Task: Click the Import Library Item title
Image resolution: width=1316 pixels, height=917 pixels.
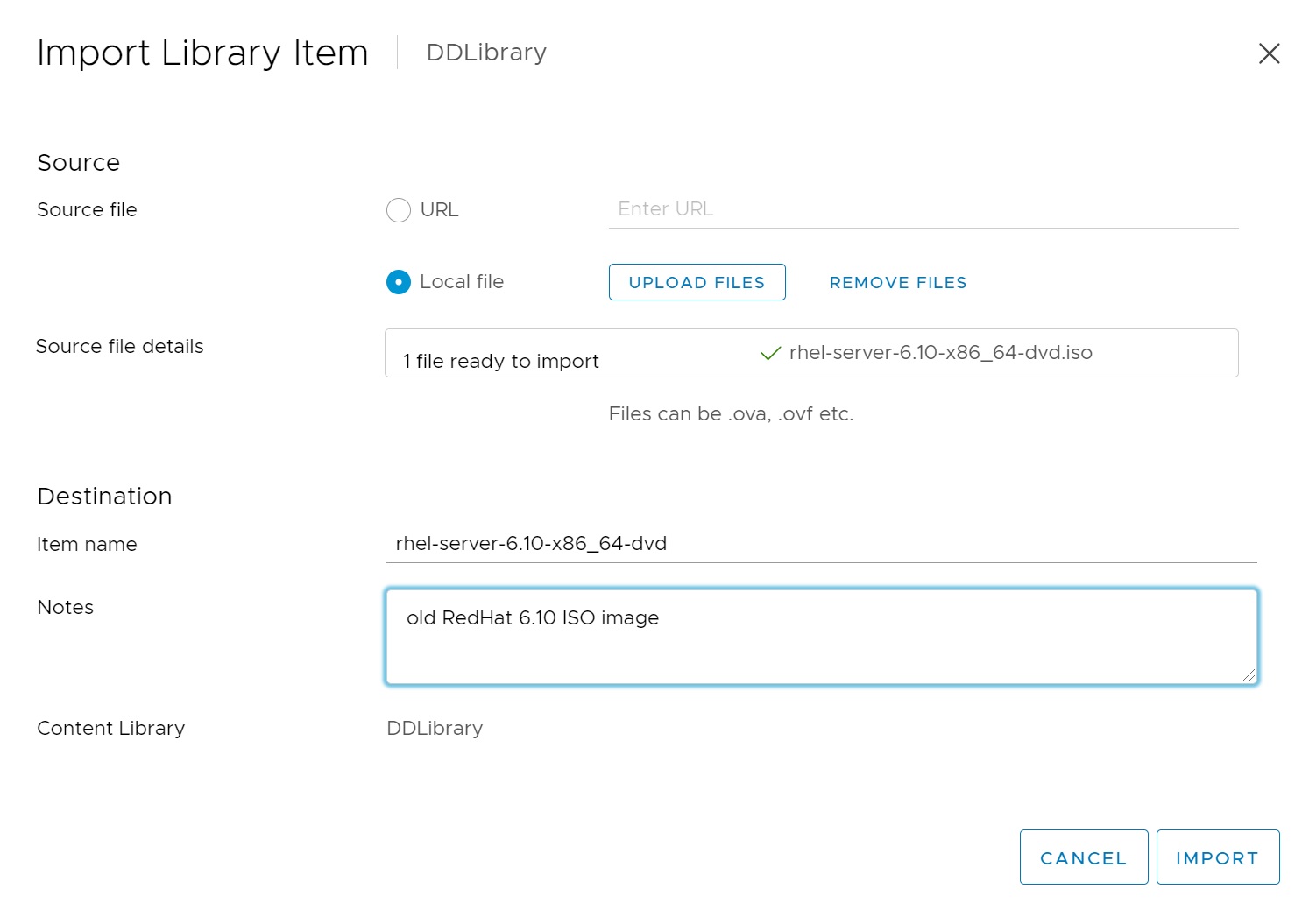Action: [202, 53]
